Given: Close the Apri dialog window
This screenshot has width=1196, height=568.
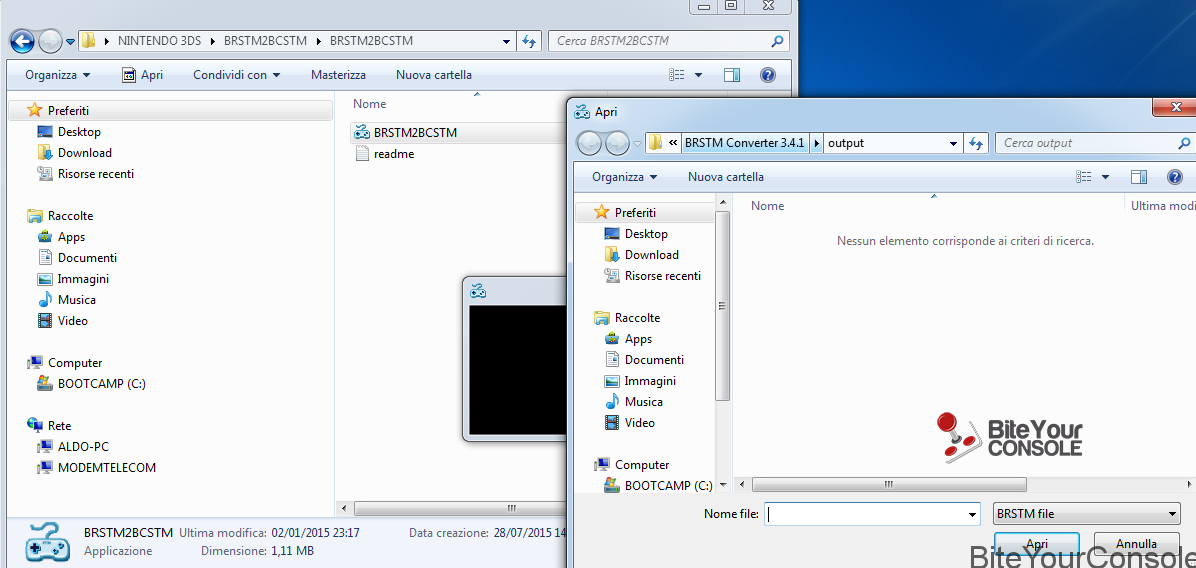Looking at the screenshot, I should 1177,107.
